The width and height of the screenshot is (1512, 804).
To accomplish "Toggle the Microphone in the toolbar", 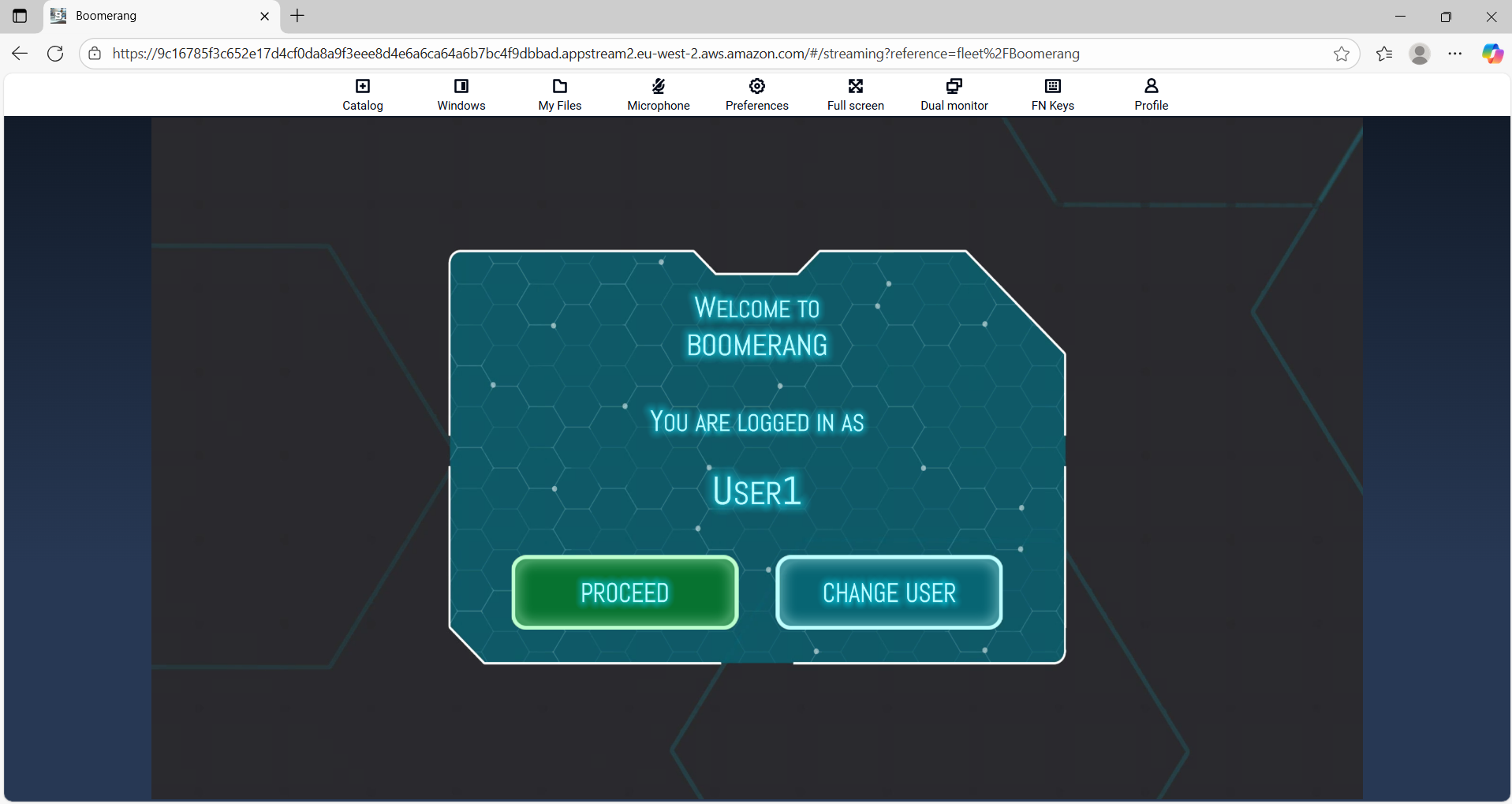I will click(659, 95).
